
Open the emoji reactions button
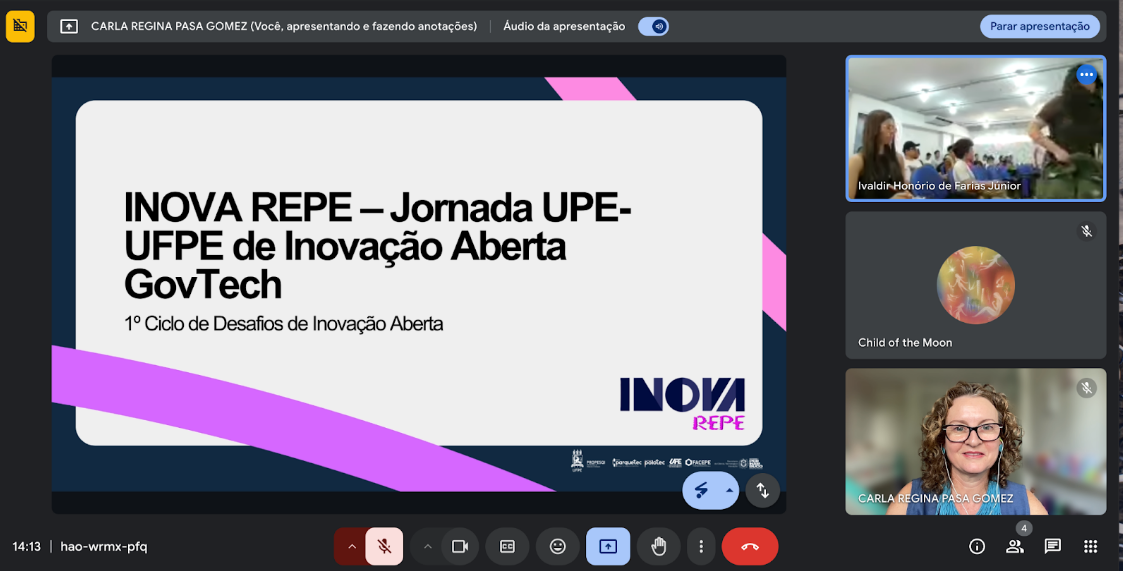click(558, 546)
